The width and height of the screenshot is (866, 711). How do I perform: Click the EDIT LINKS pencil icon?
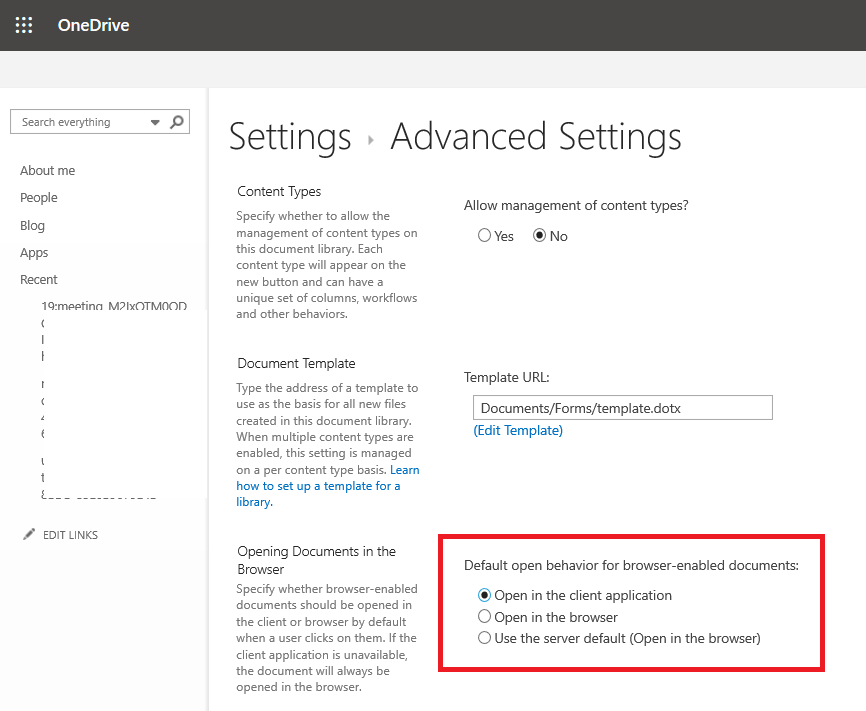[x=29, y=534]
